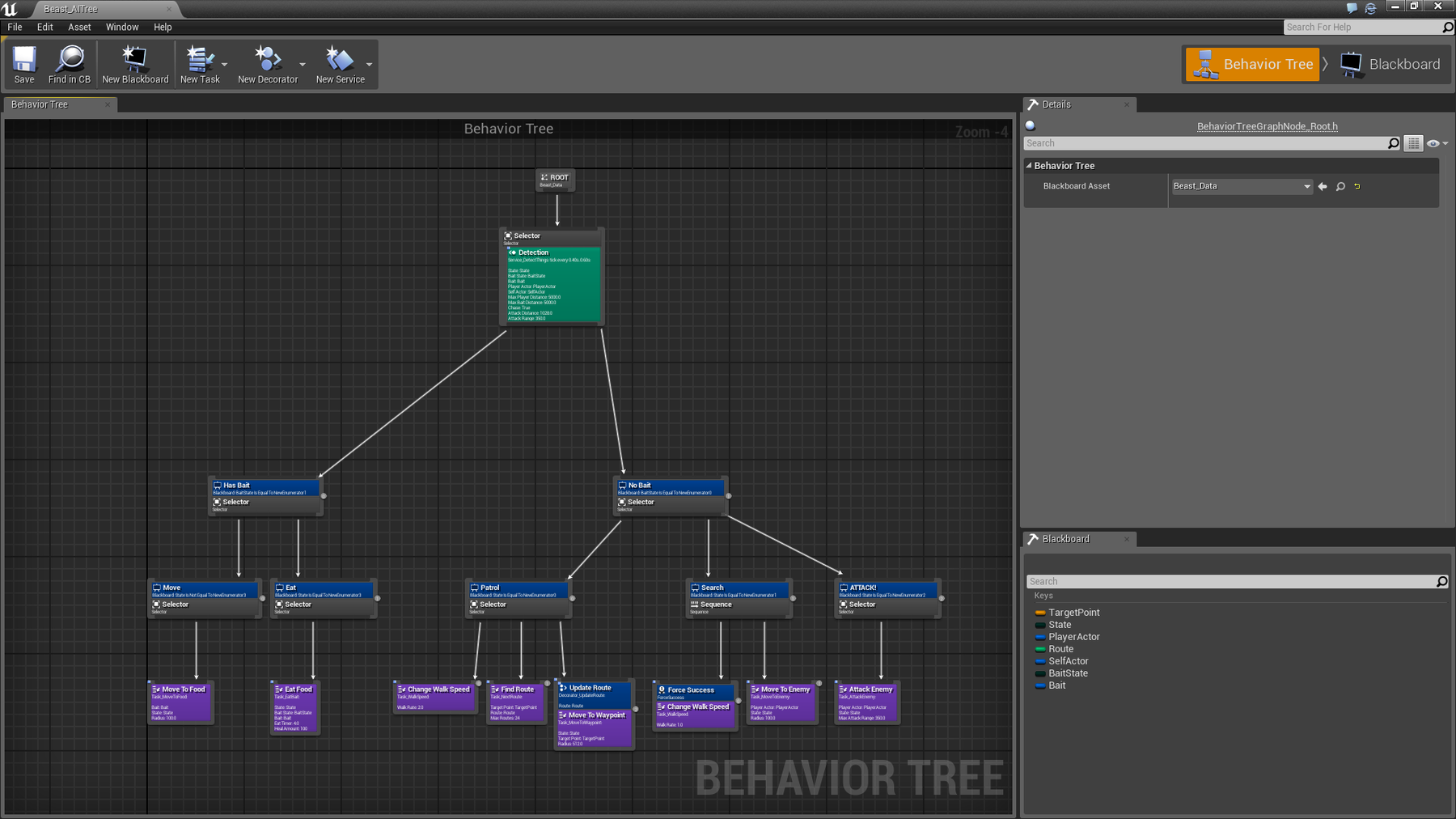
Task: Close the Blackboard panel tab
Action: pyautogui.click(x=1127, y=539)
